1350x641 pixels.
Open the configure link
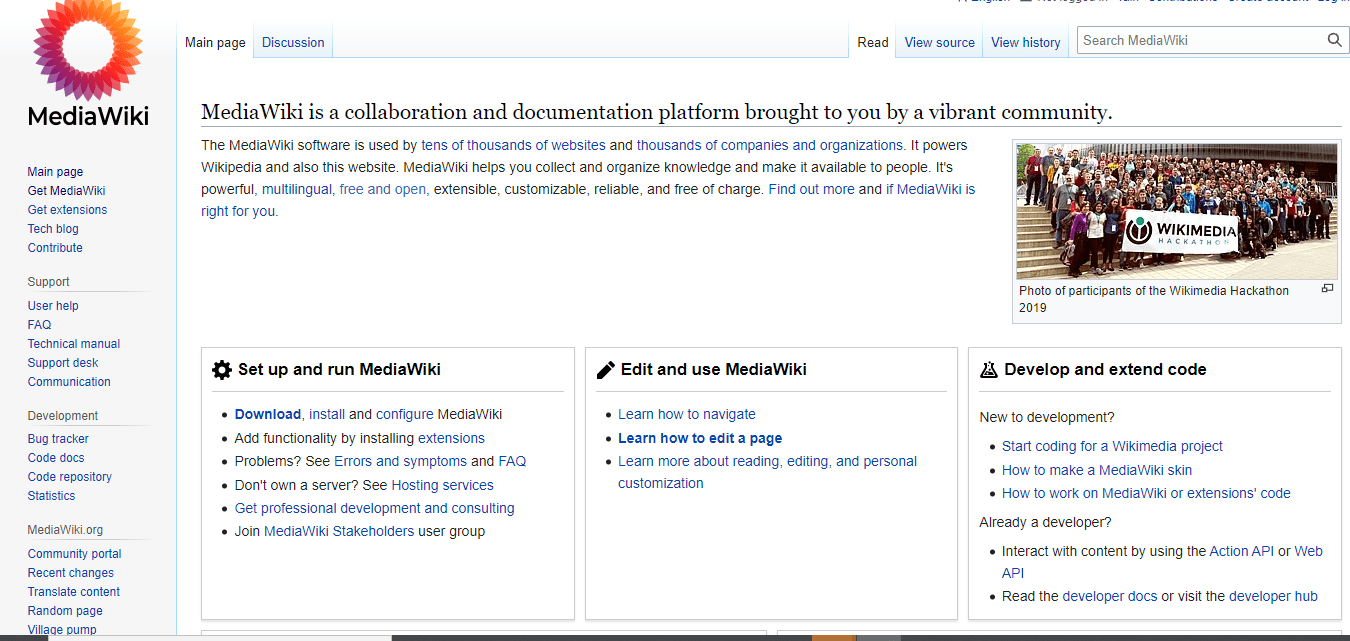pyautogui.click(x=405, y=414)
